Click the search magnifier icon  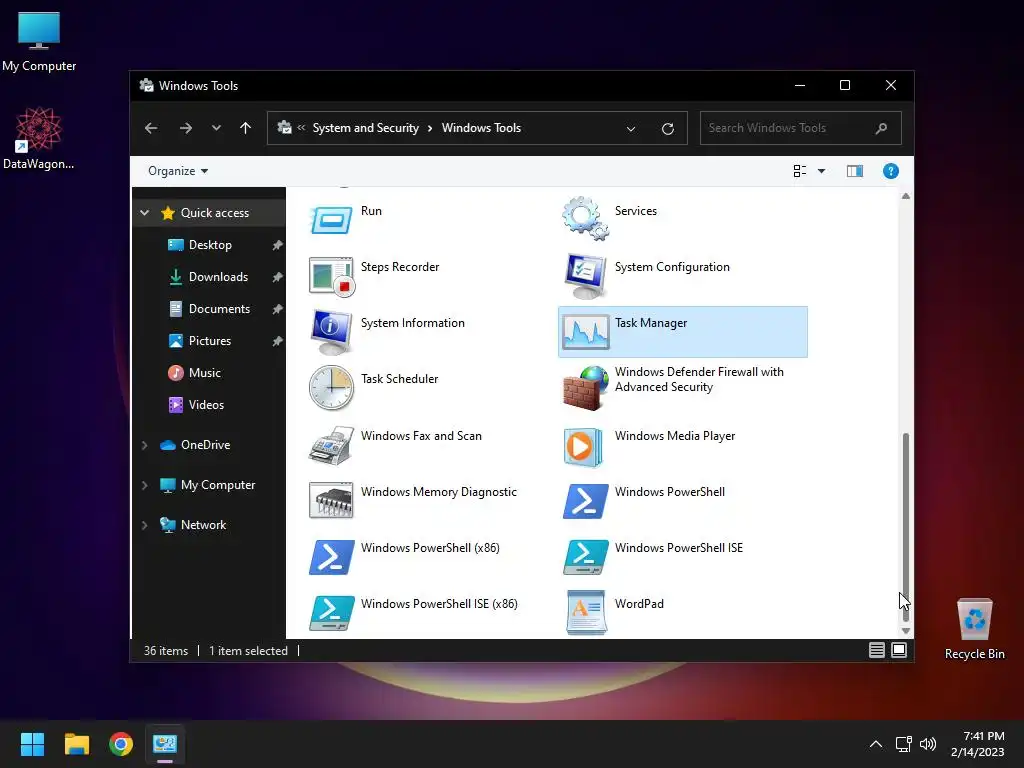tap(882, 128)
